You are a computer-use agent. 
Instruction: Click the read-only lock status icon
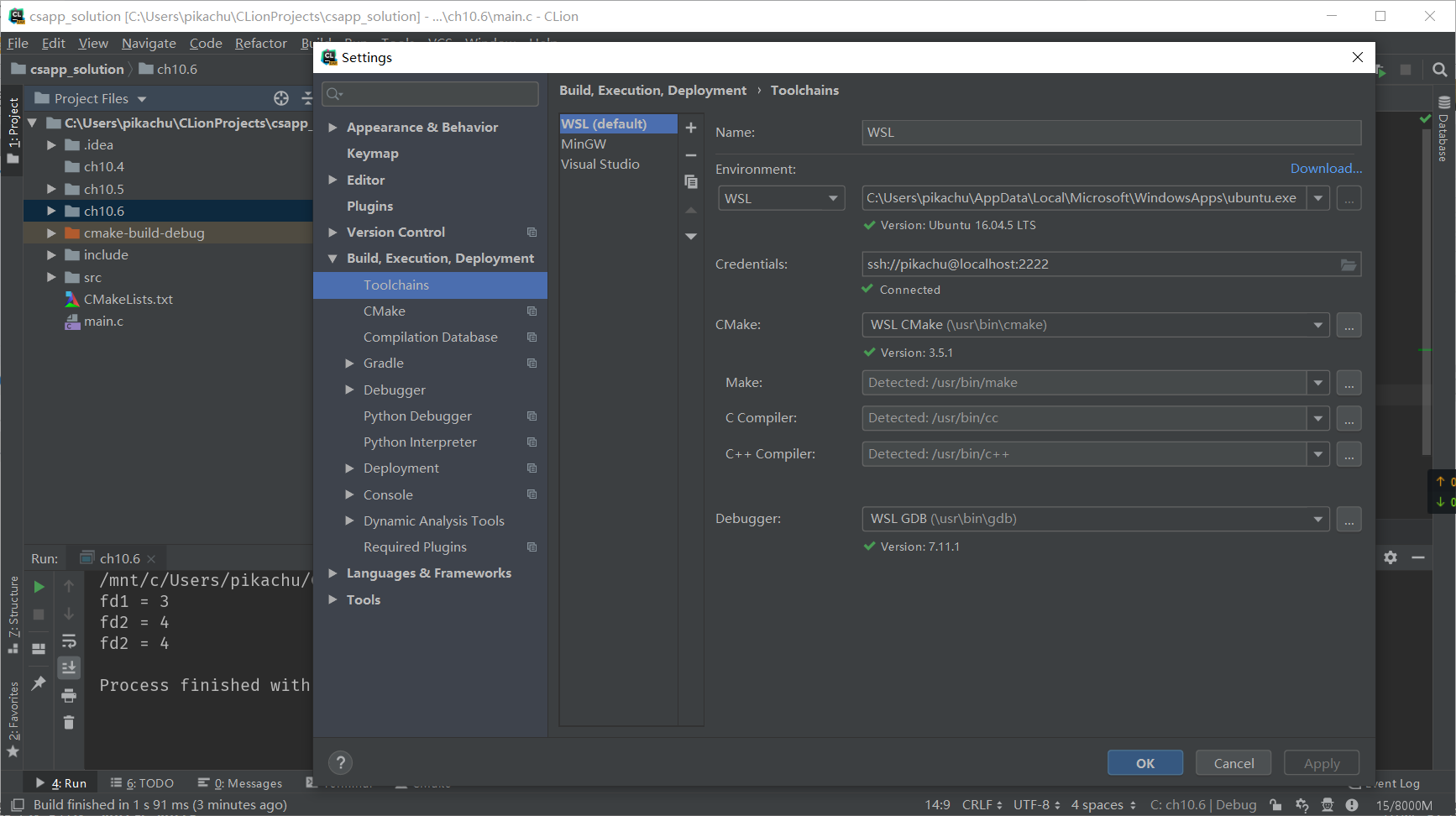click(1275, 804)
